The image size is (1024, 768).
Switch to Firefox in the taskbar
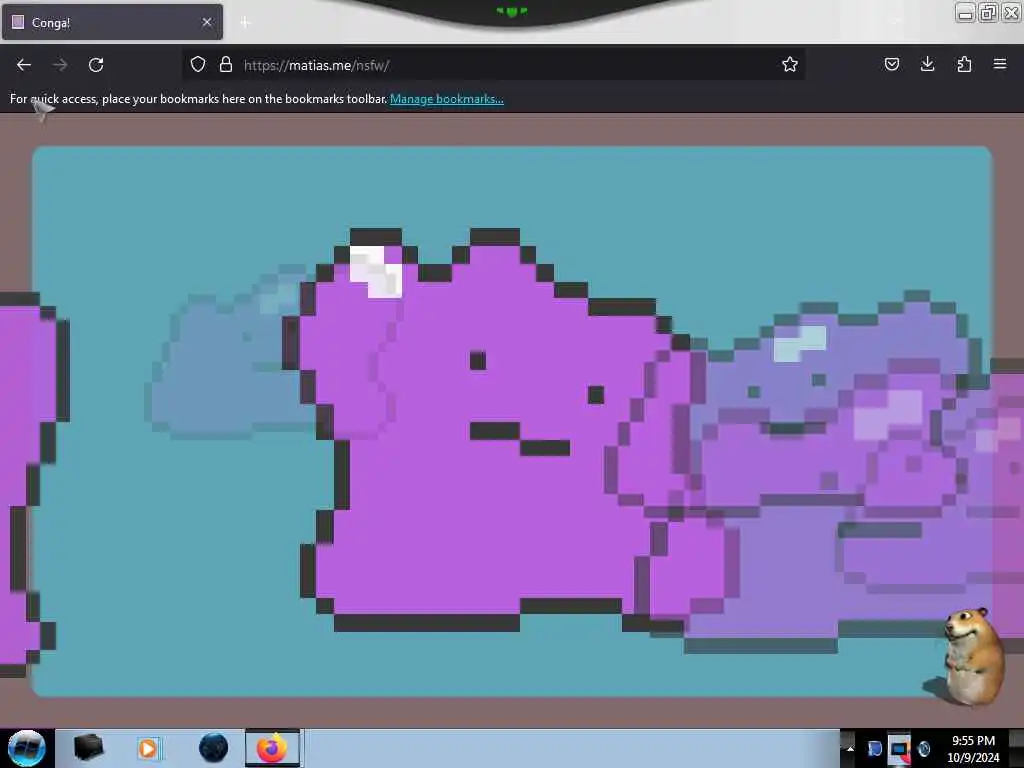tap(272, 748)
